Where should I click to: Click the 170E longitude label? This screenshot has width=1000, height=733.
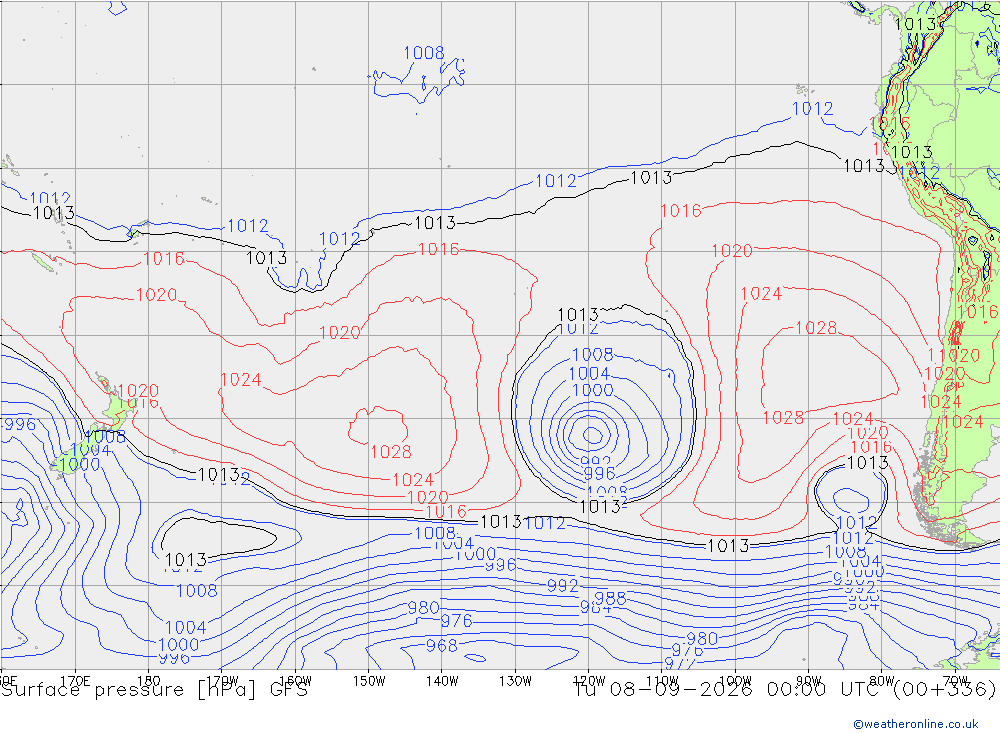click(x=75, y=681)
